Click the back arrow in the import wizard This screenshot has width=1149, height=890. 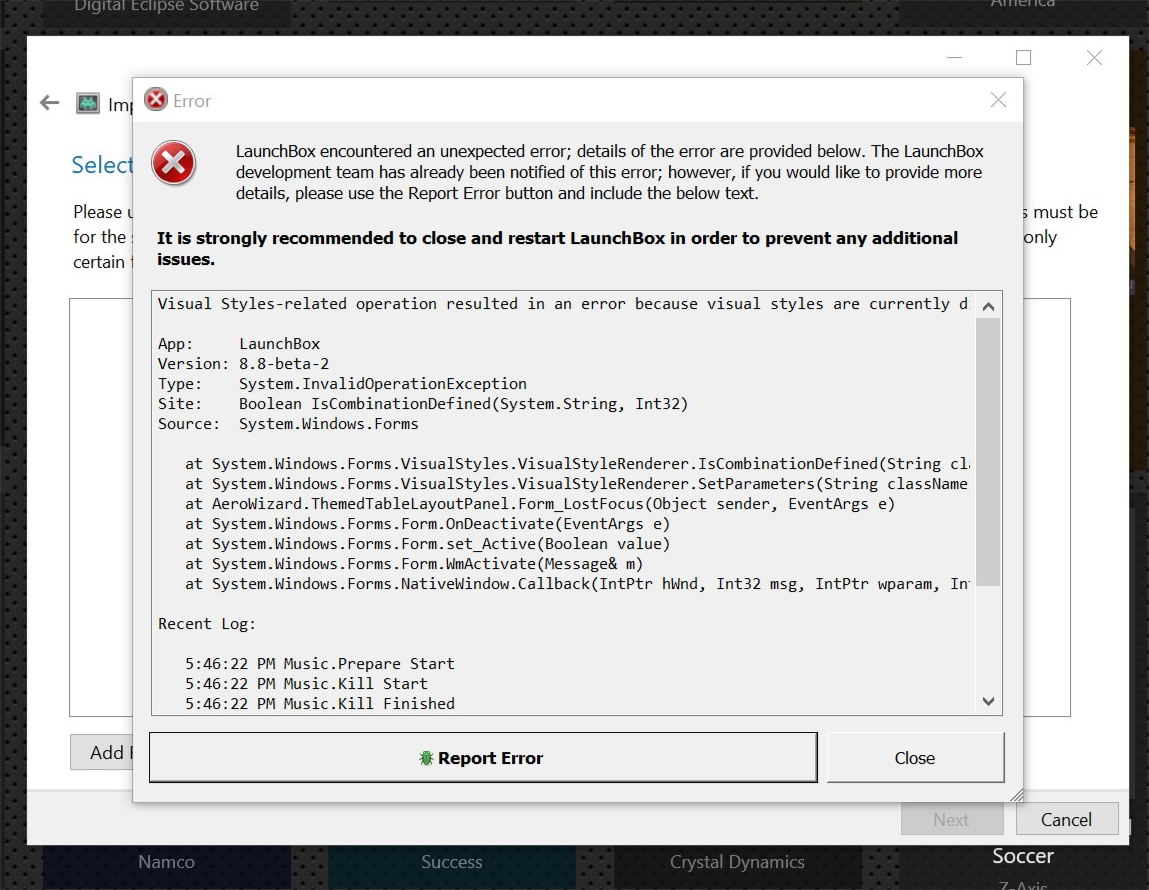point(49,103)
